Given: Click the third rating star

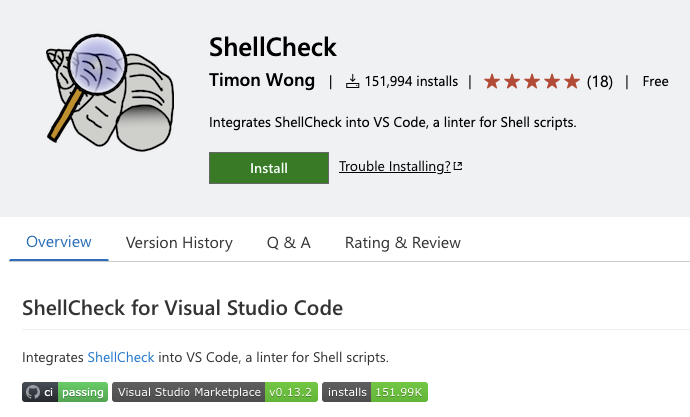Looking at the screenshot, I should click(532, 81).
